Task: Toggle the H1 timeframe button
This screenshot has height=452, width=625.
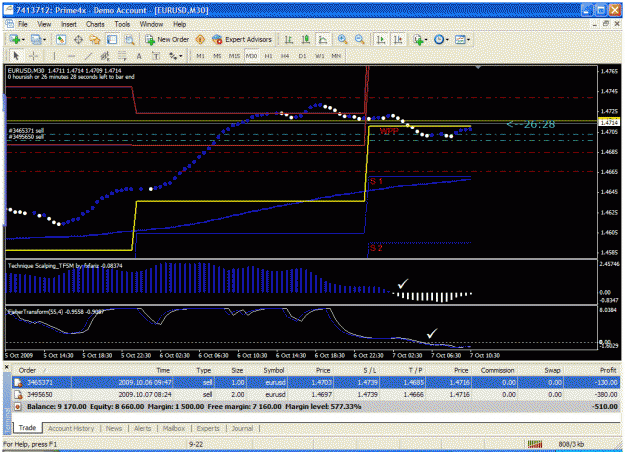Action: tap(269, 56)
